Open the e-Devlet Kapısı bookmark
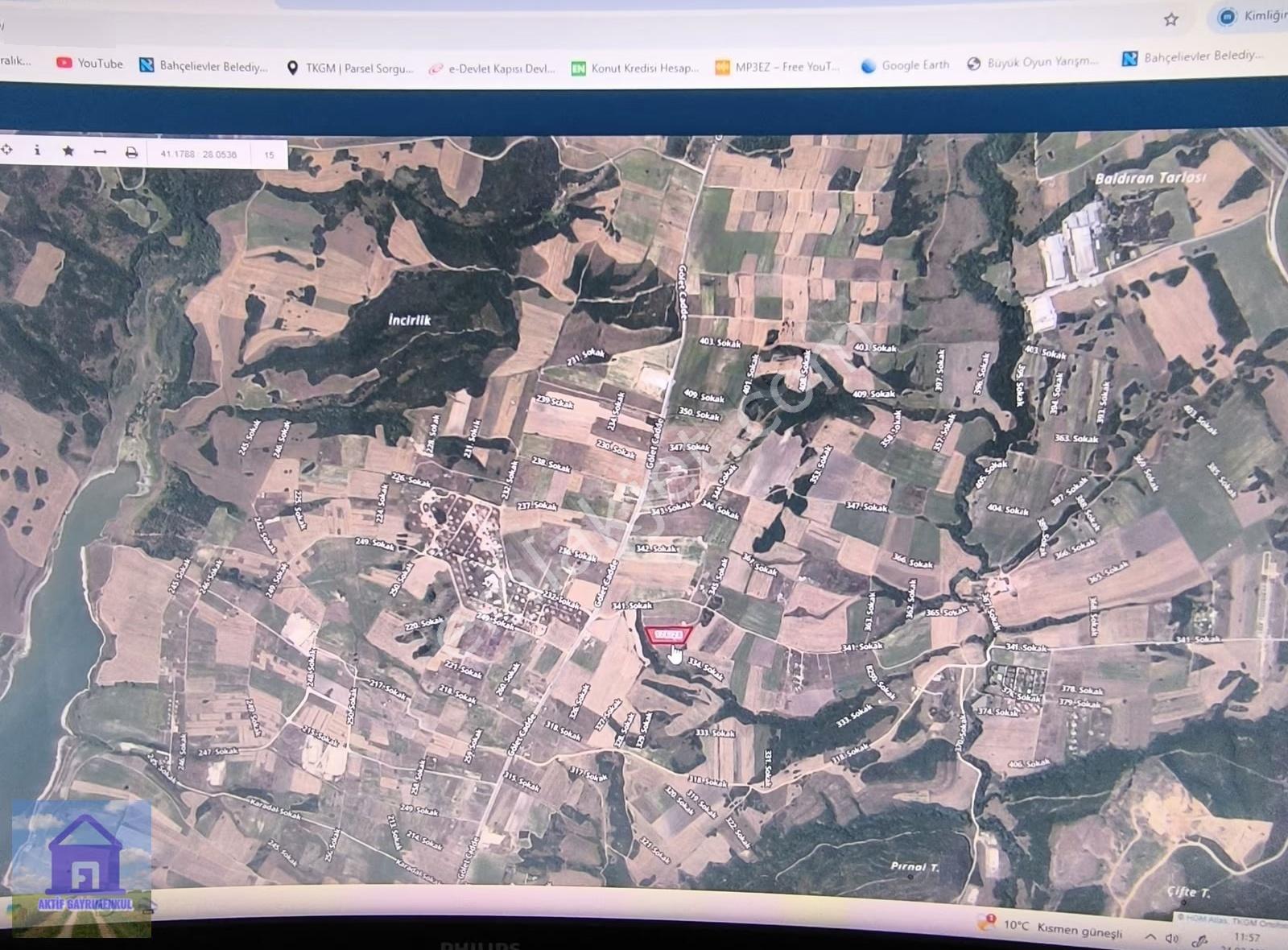This screenshot has width=1288, height=950. click(x=492, y=69)
